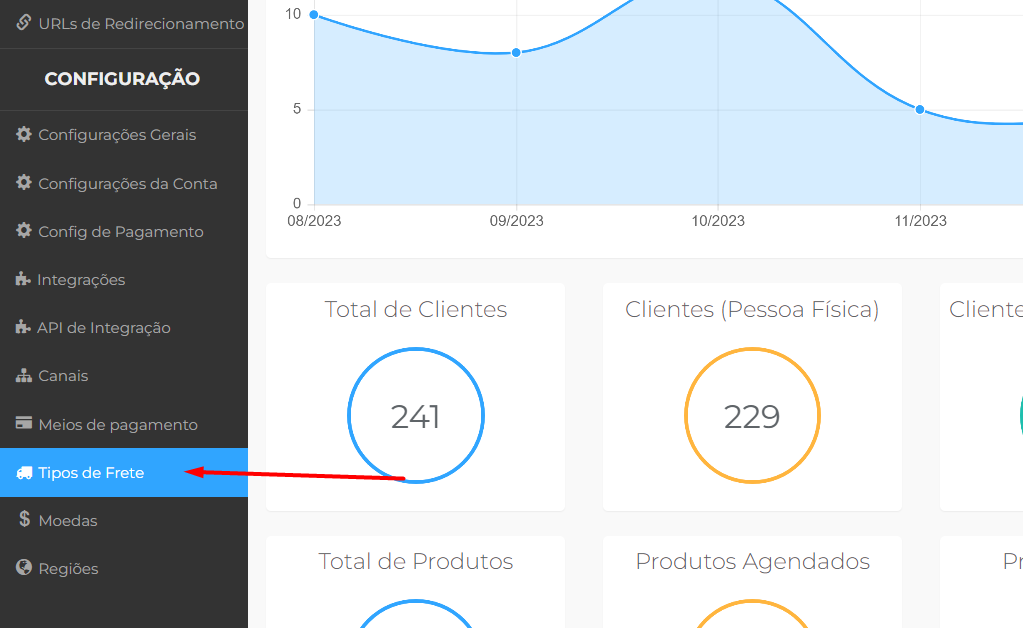Click the Total de Produtos card title

pyautogui.click(x=416, y=561)
